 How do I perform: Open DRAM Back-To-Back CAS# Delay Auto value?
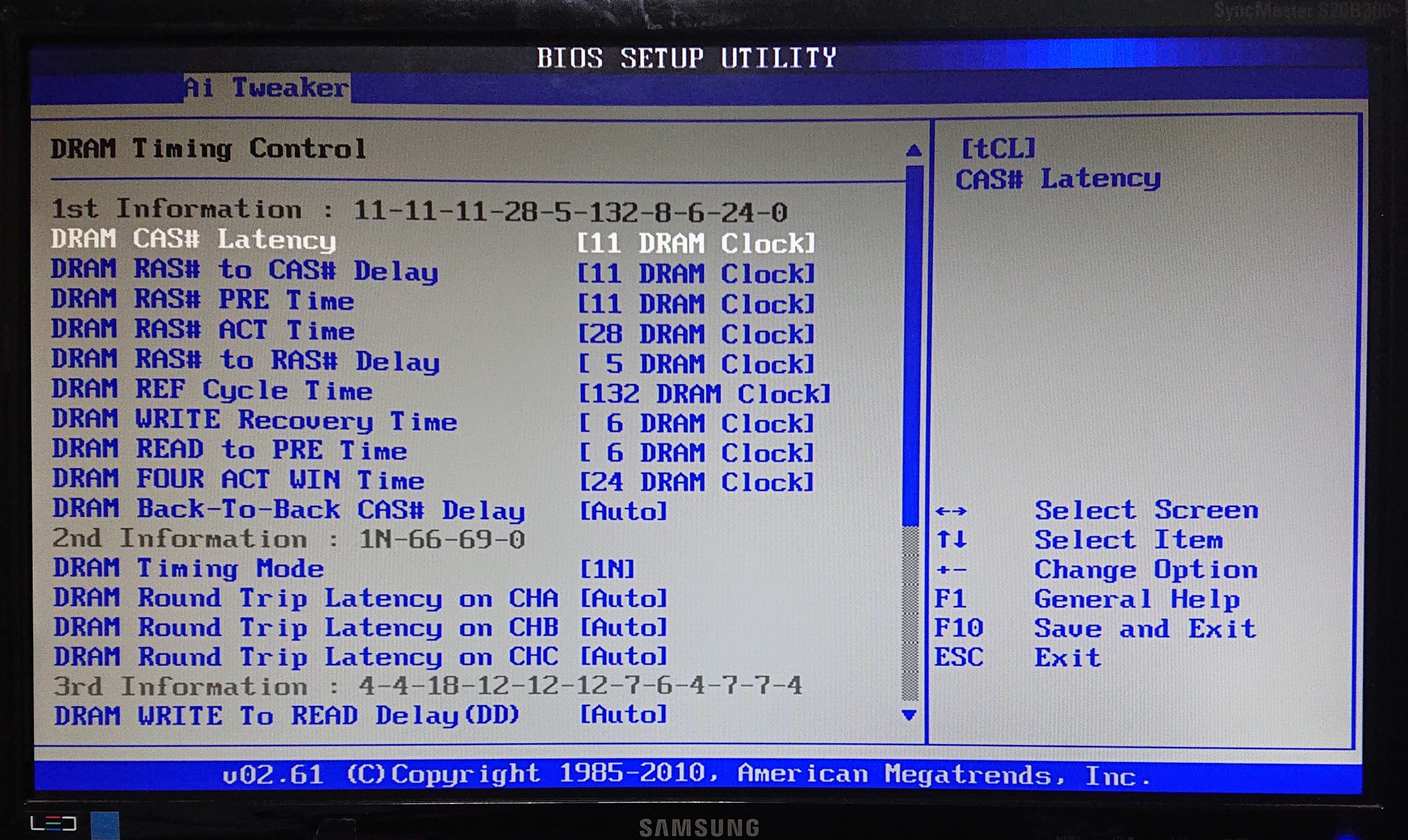coord(622,512)
